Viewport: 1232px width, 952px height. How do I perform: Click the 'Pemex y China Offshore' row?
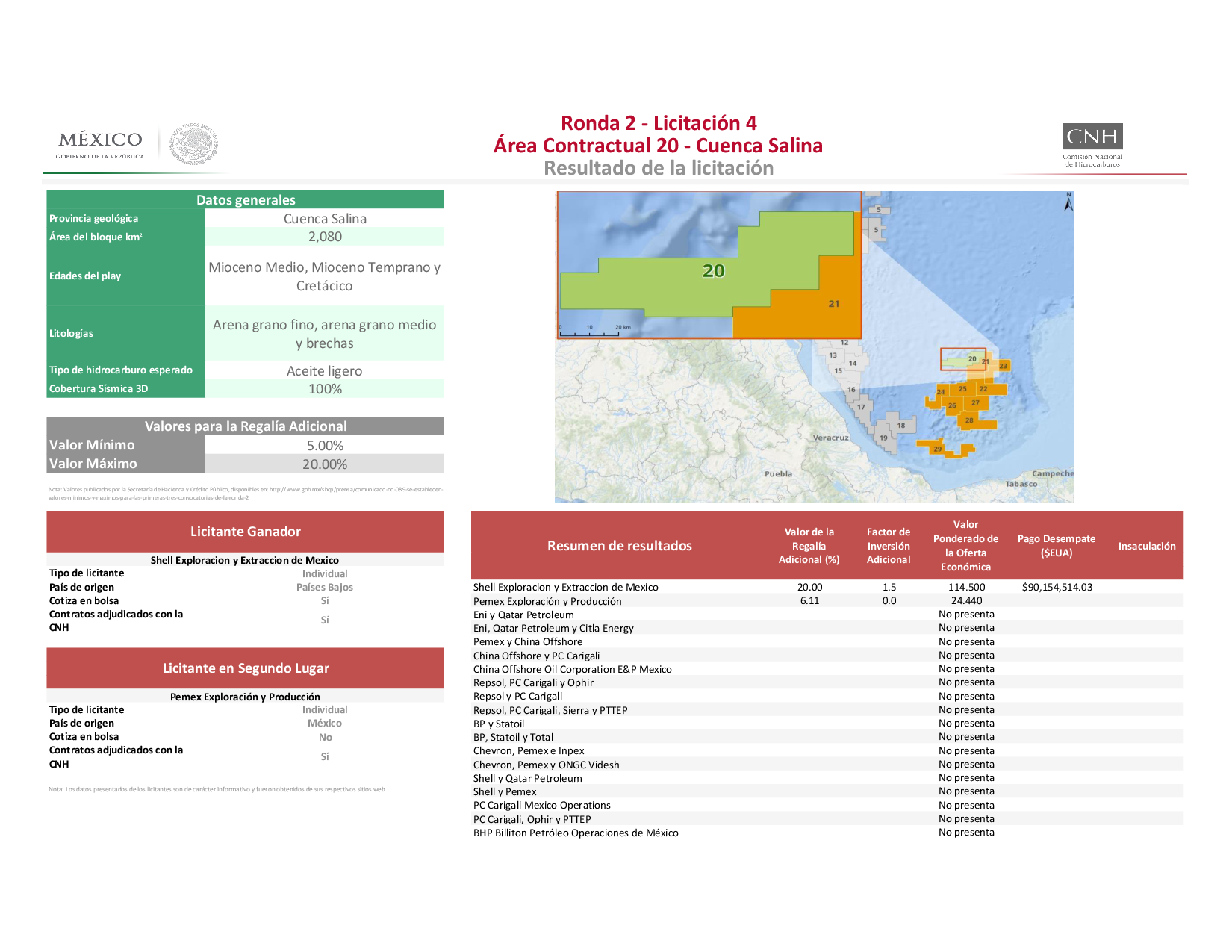[827, 641]
